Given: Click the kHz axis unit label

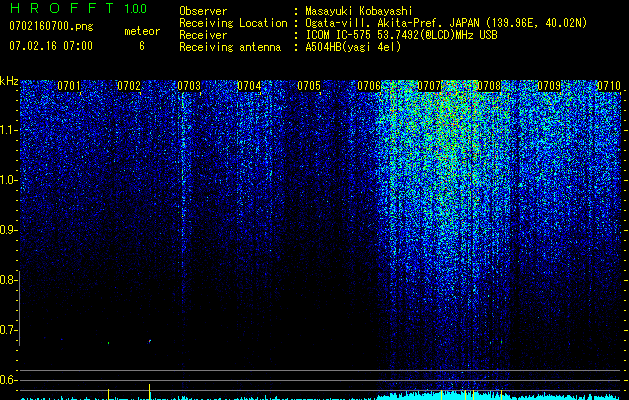Looking at the screenshot, I should click(9, 81).
